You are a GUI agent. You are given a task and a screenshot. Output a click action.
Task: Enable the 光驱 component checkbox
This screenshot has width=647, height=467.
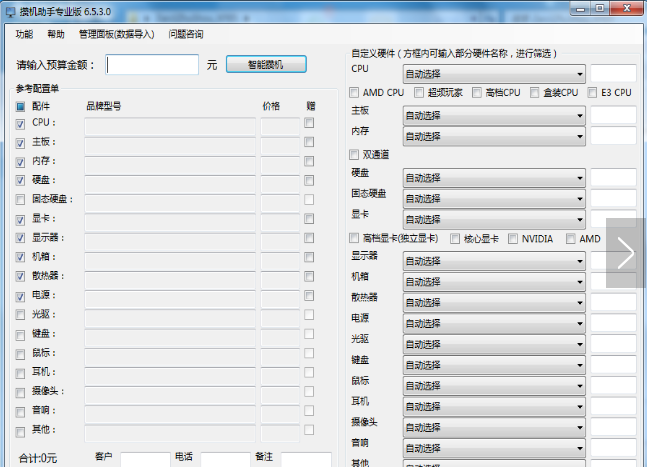pos(20,315)
